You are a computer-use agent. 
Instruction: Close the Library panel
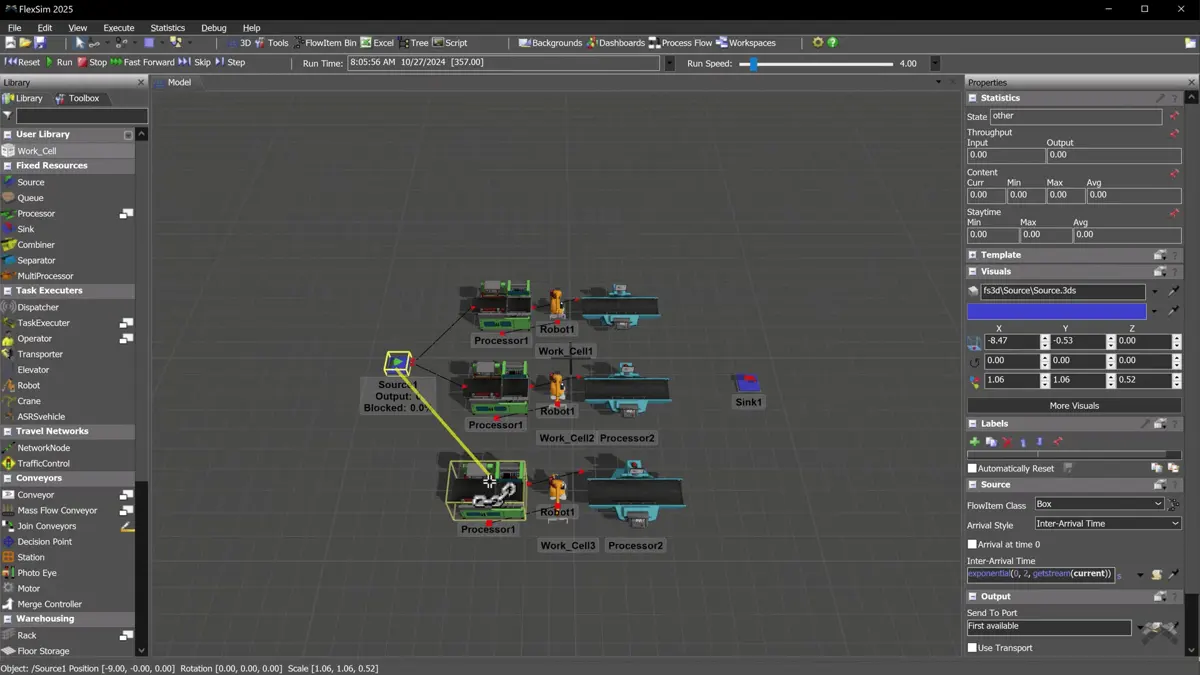(x=141, y=82)
